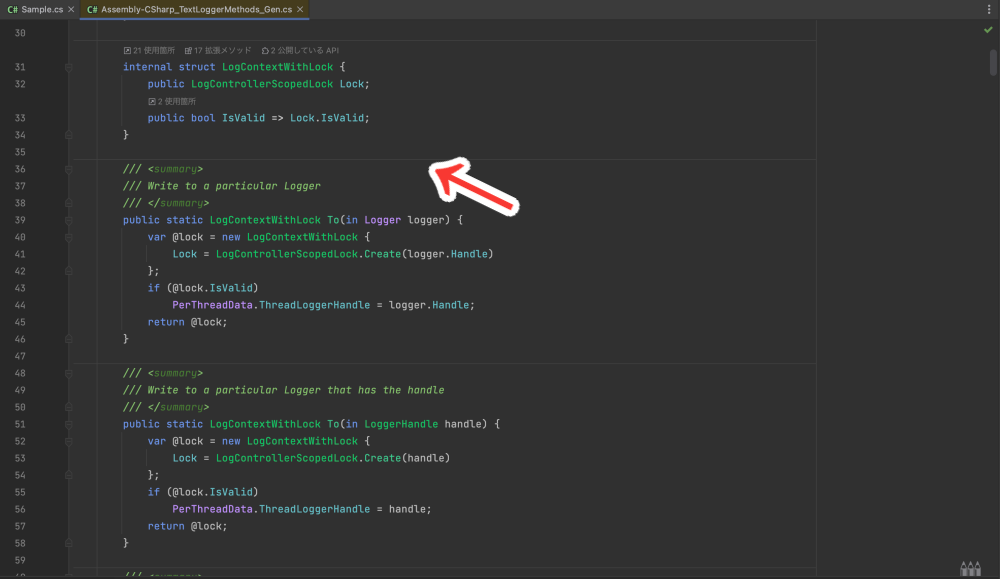The width and height of the screenshot is (1000, 579).
Task: Click 'return @lock;' on line 45
Action: point(188,322)
